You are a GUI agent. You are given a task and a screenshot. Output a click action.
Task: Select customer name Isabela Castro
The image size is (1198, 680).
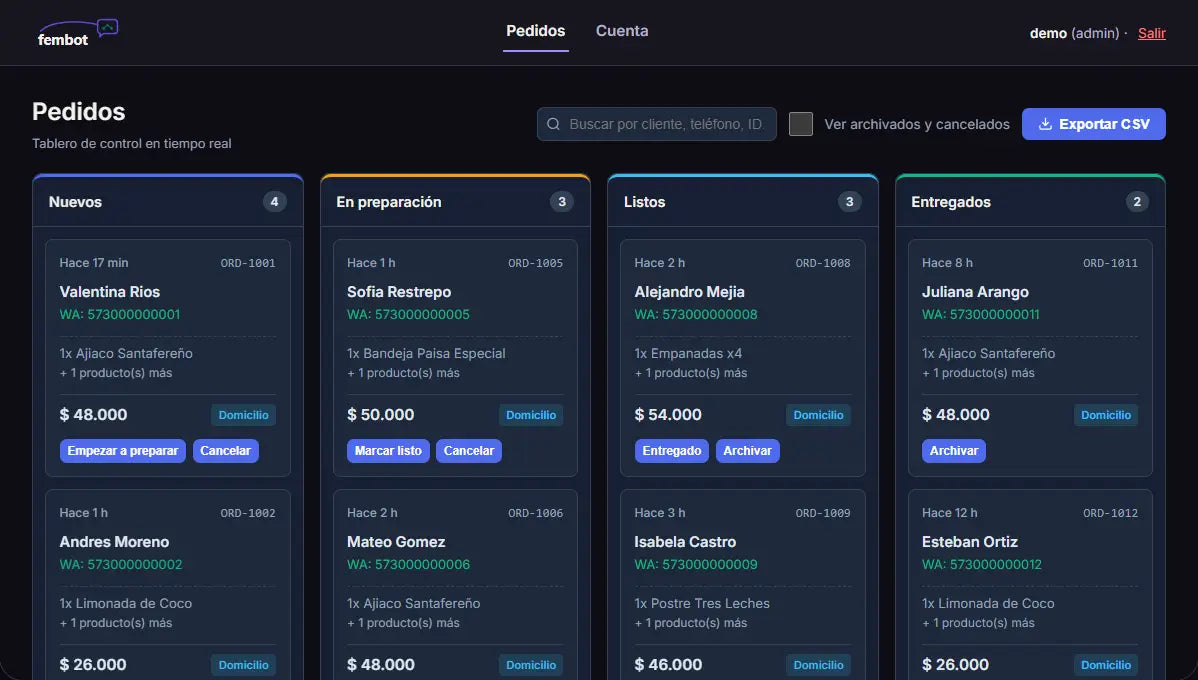pyautogui.click(x=685, y=542)
